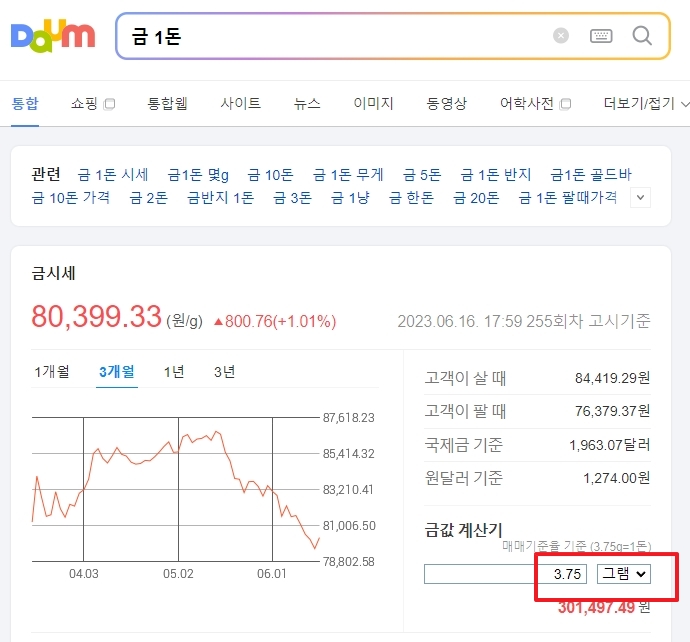Select the 1,963.07달러 international gold value
Viewport: 690px width, 642px height.
(x=609, y=445)
